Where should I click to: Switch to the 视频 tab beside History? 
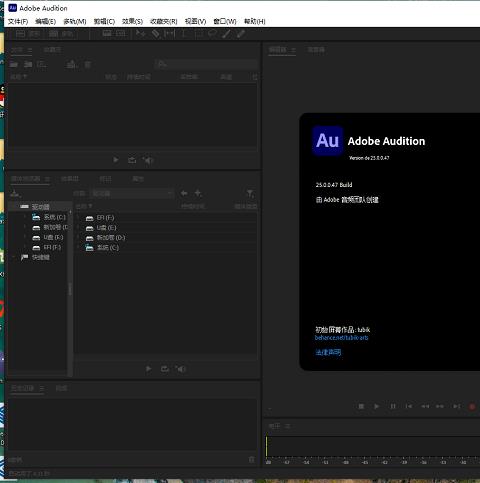[x=61, y=388]
